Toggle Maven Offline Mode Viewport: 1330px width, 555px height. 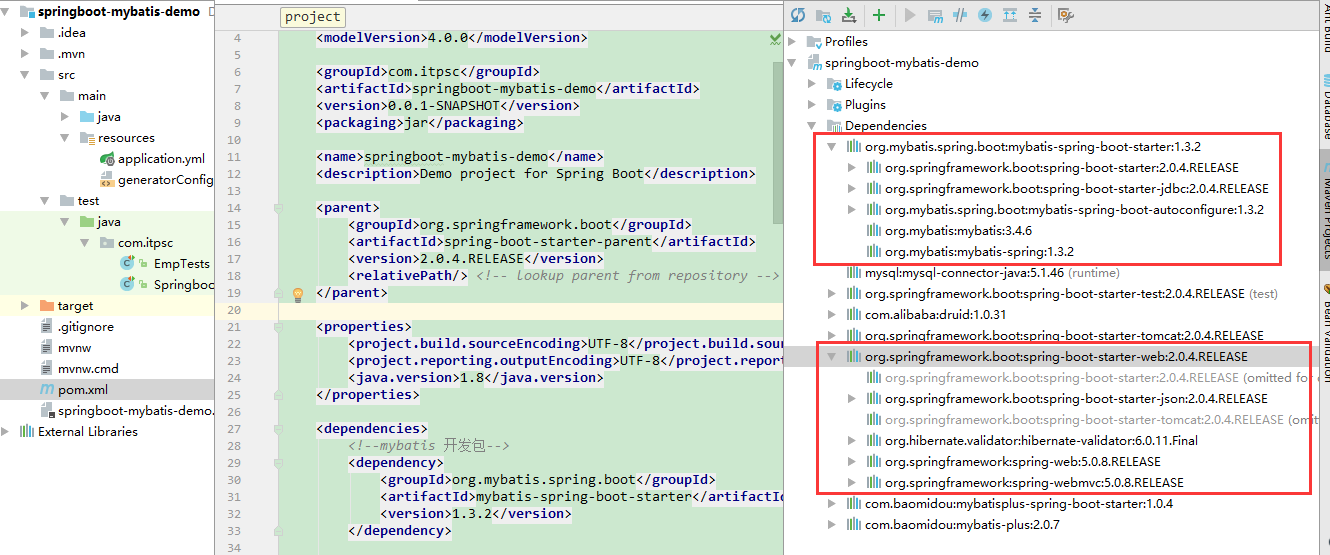960,15
